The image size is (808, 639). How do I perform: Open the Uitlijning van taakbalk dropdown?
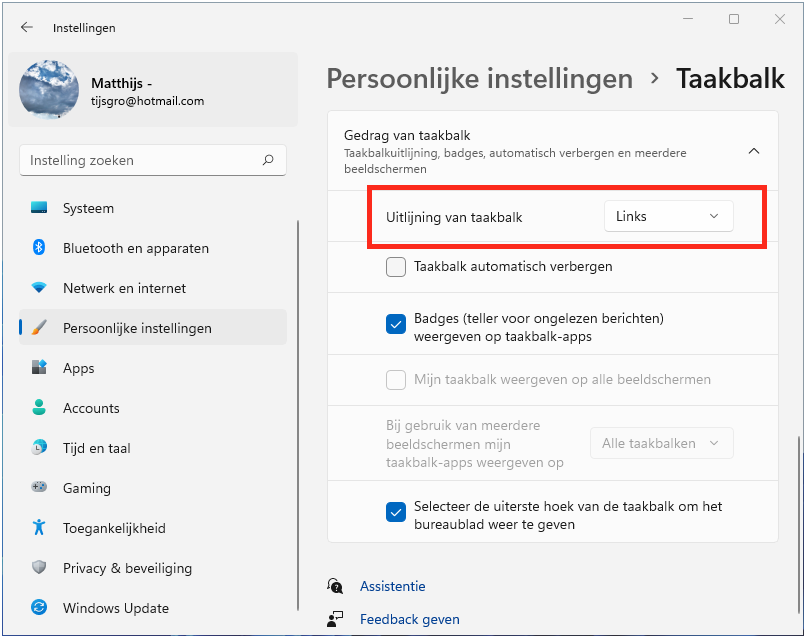668,217
